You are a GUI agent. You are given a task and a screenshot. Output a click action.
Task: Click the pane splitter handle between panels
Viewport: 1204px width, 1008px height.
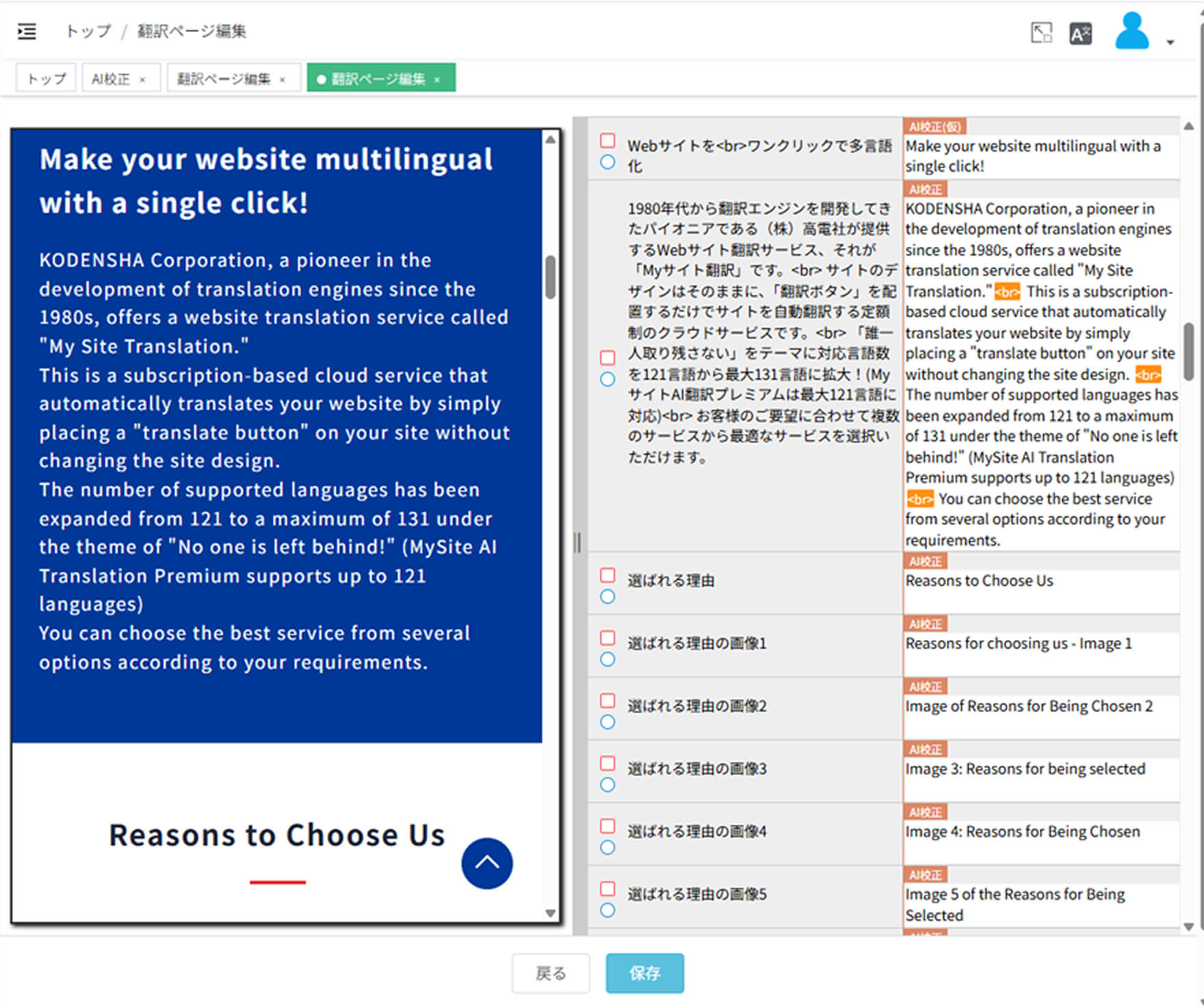click(x=578, y=542)
